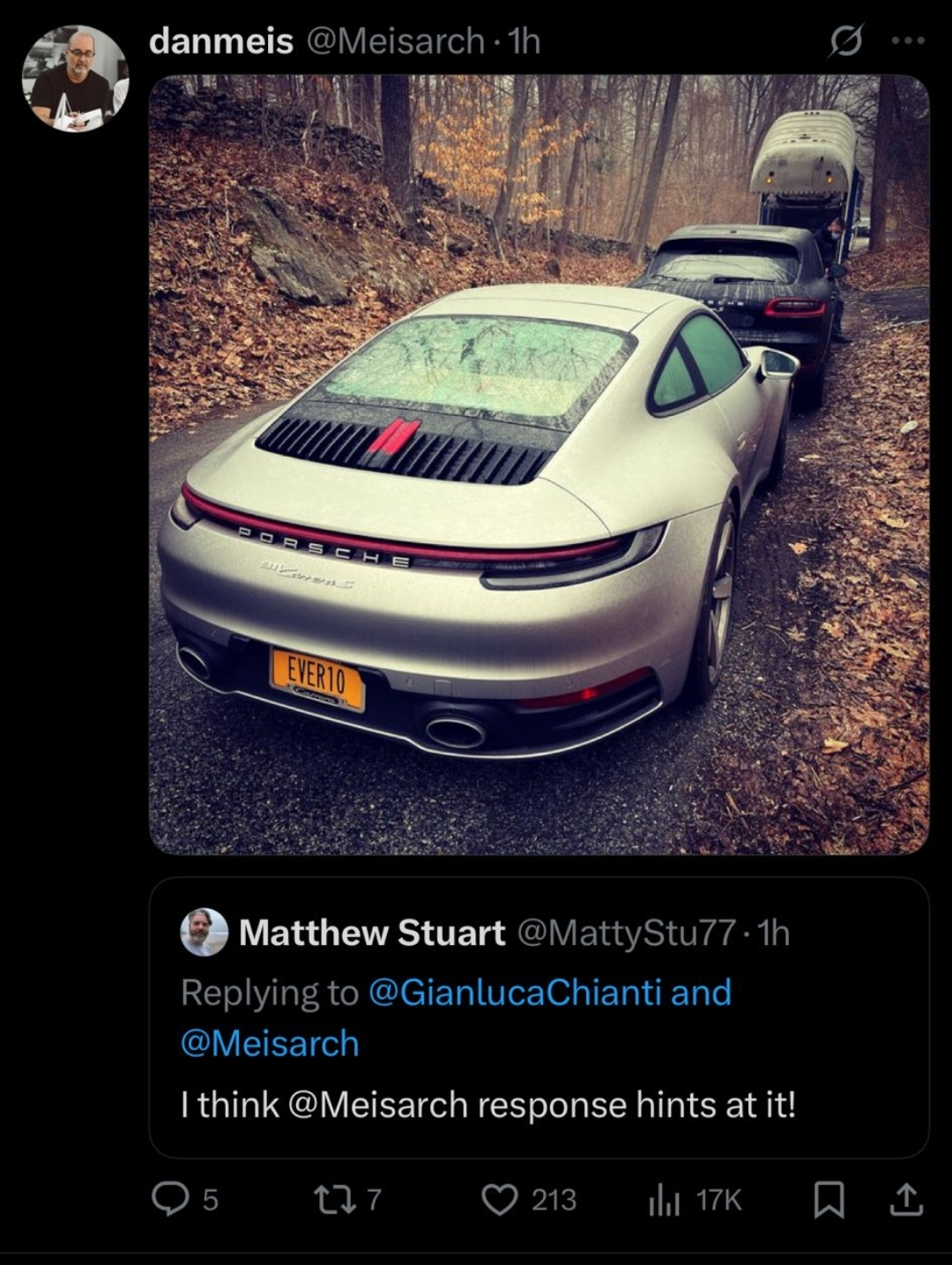
Task: View the 213 likes count
Action: [554, 1200]
